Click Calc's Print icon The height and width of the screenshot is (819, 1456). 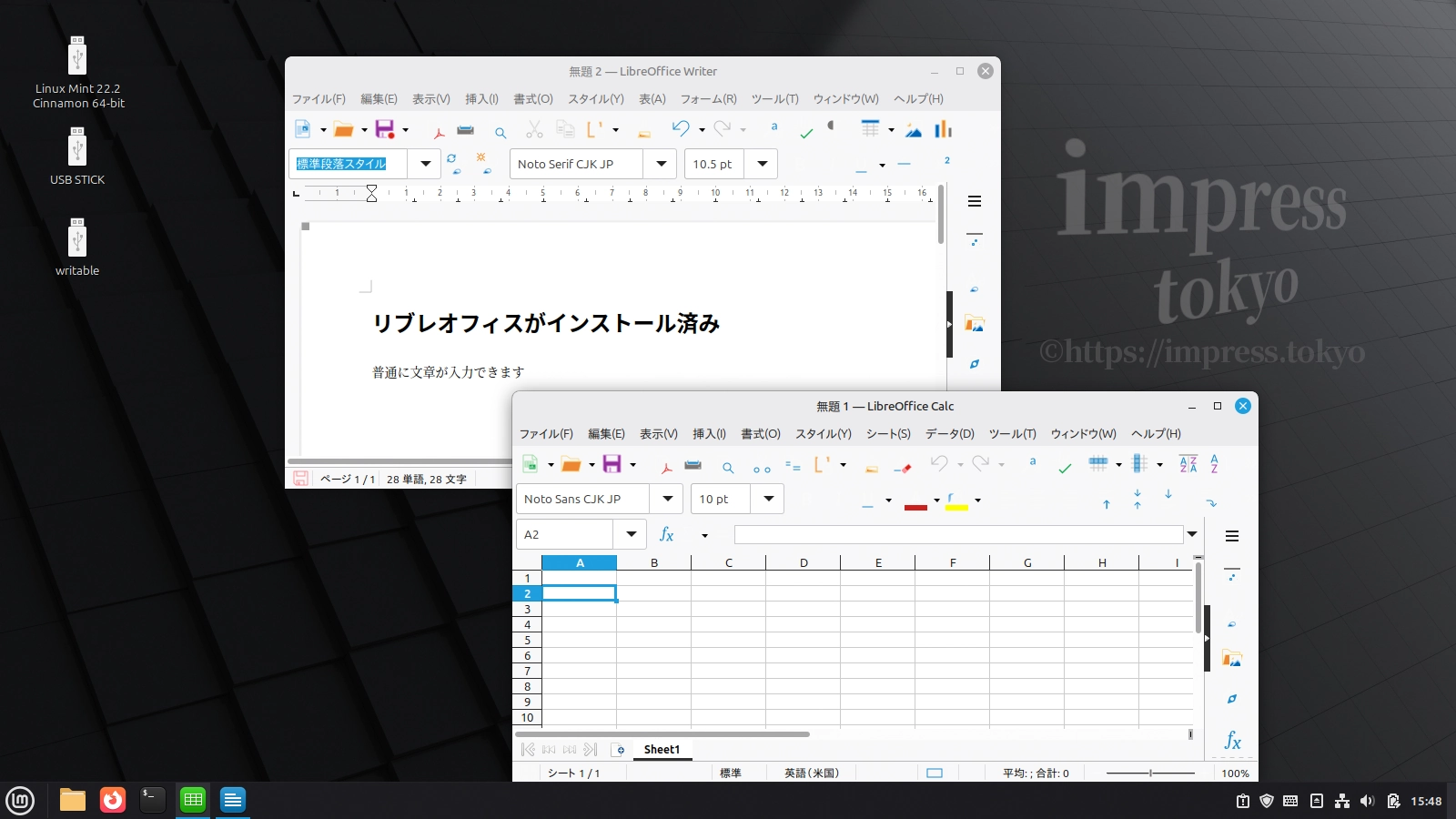693,465
